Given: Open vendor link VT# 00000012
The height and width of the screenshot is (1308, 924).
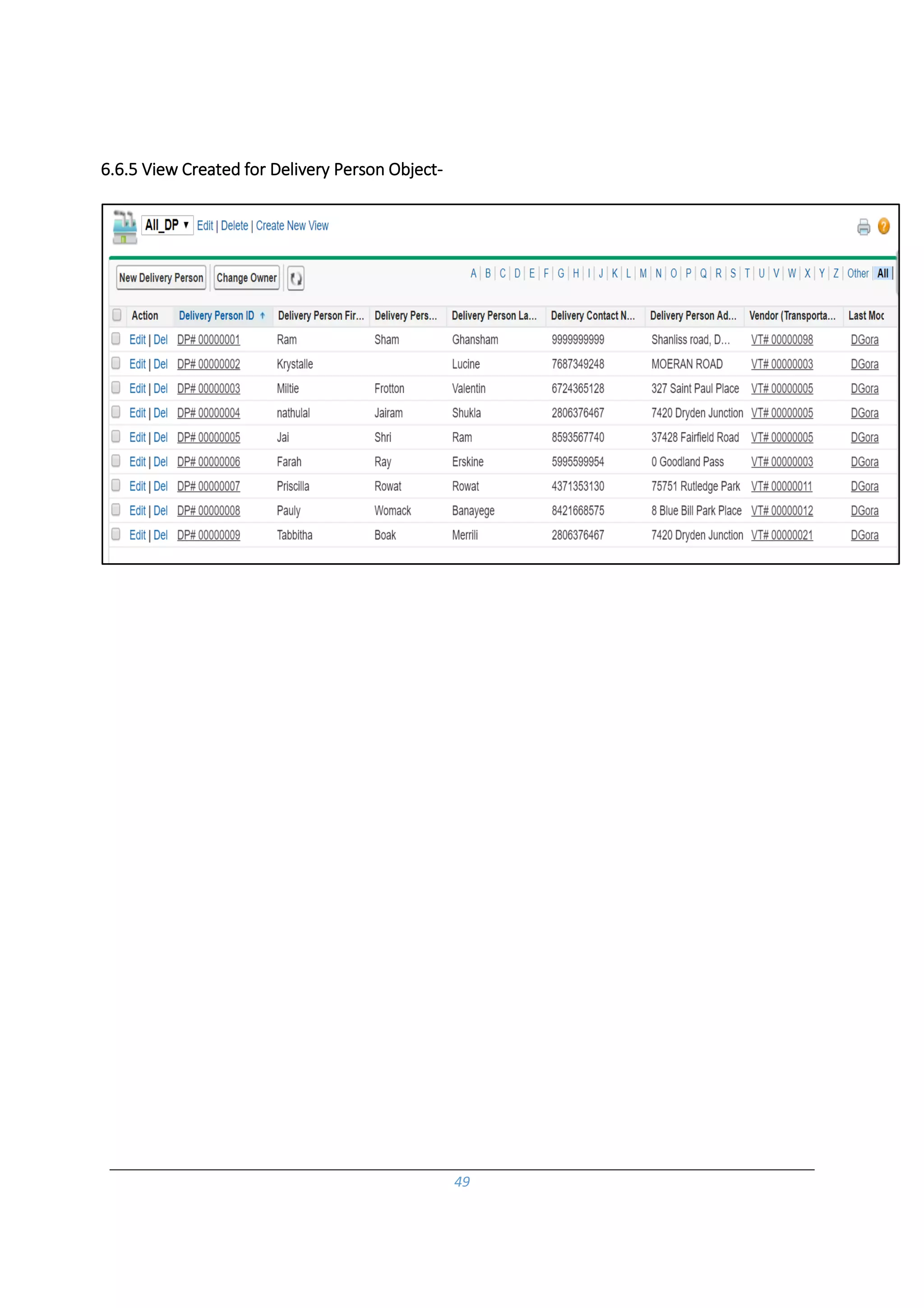Looking at the screenshot, I should point(782,511).
